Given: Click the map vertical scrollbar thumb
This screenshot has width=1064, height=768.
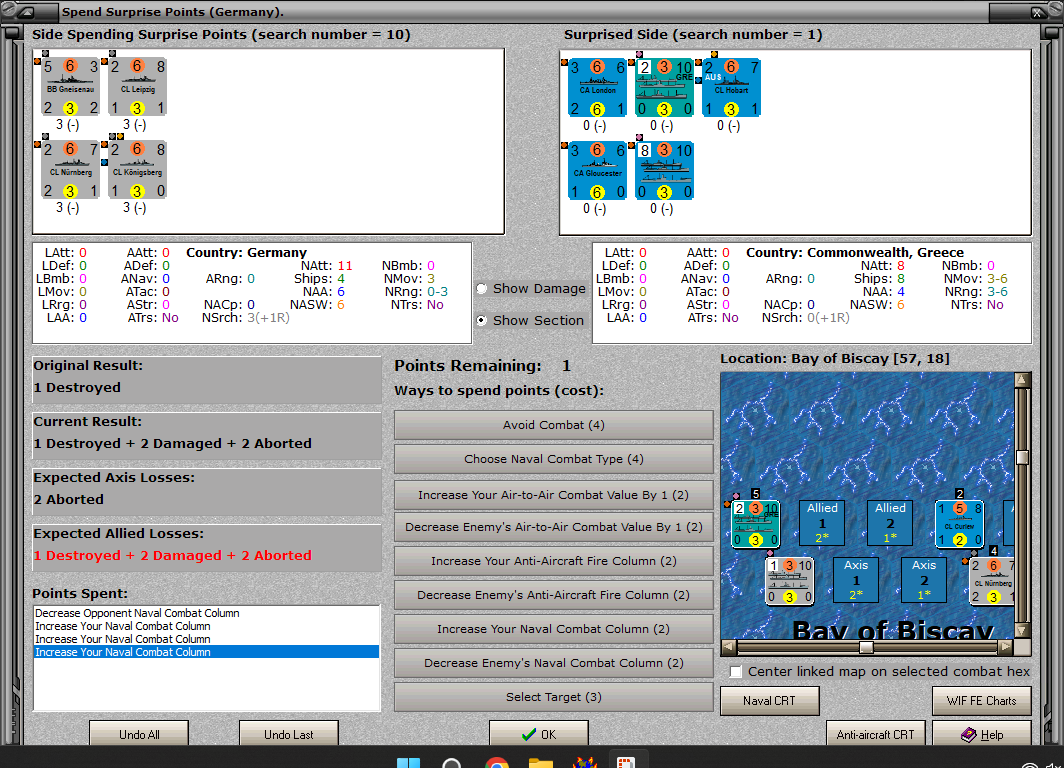Looking at the screenshot, I should [1022, 457].
